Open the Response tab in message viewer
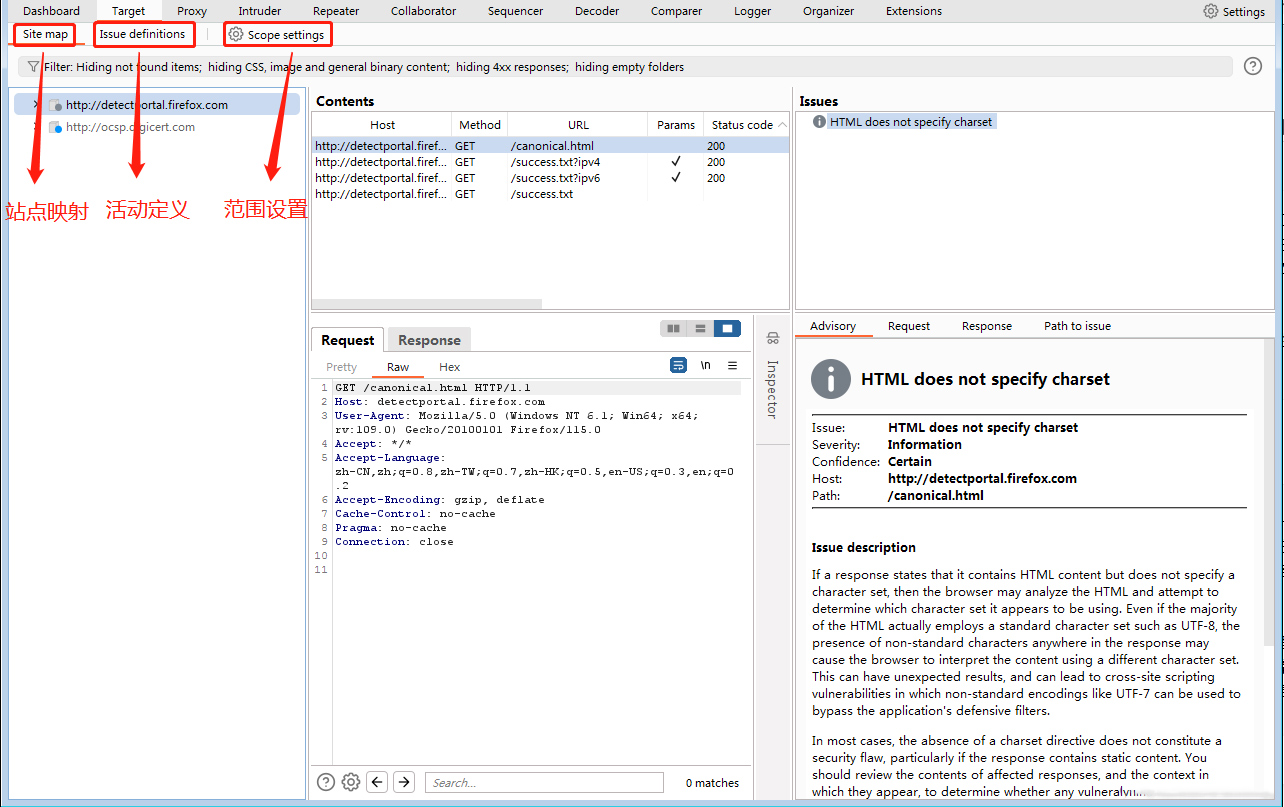This screenshot has height=807, width=1284. 429,340
